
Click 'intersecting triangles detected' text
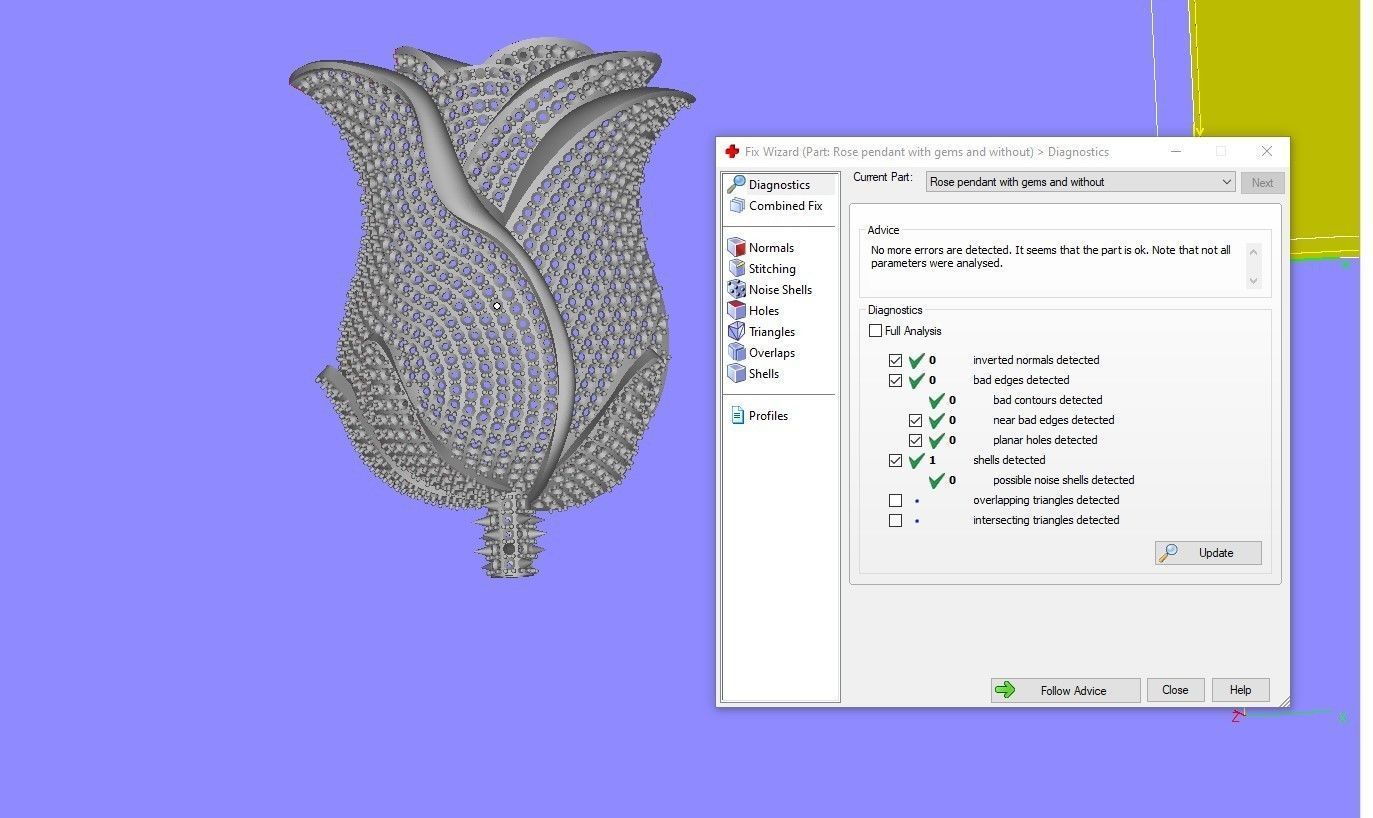click(1046, 520)
